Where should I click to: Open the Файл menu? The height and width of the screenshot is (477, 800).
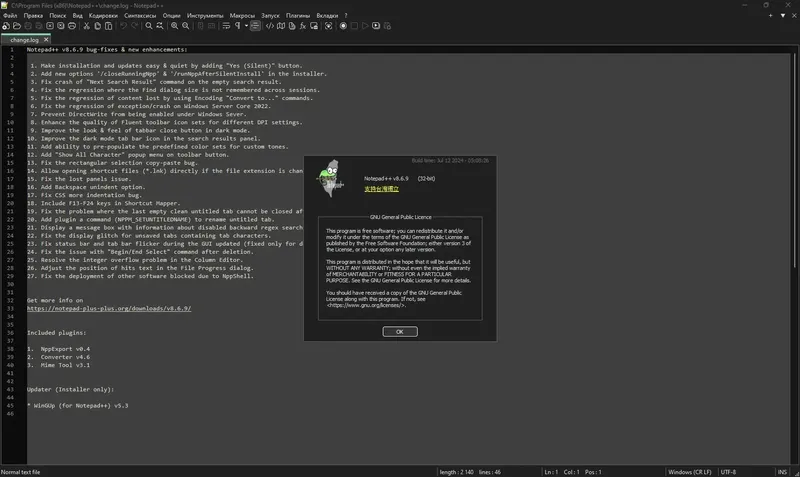point(10,15)
